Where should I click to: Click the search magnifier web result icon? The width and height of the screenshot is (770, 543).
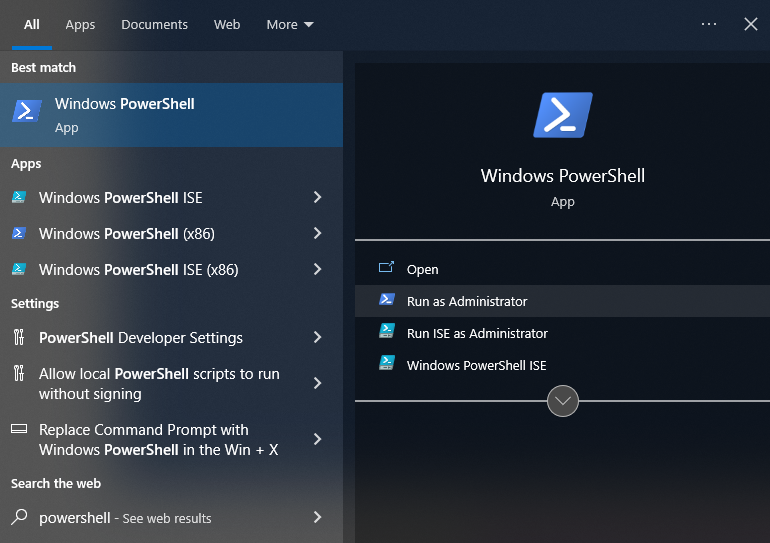click(19, 518)
